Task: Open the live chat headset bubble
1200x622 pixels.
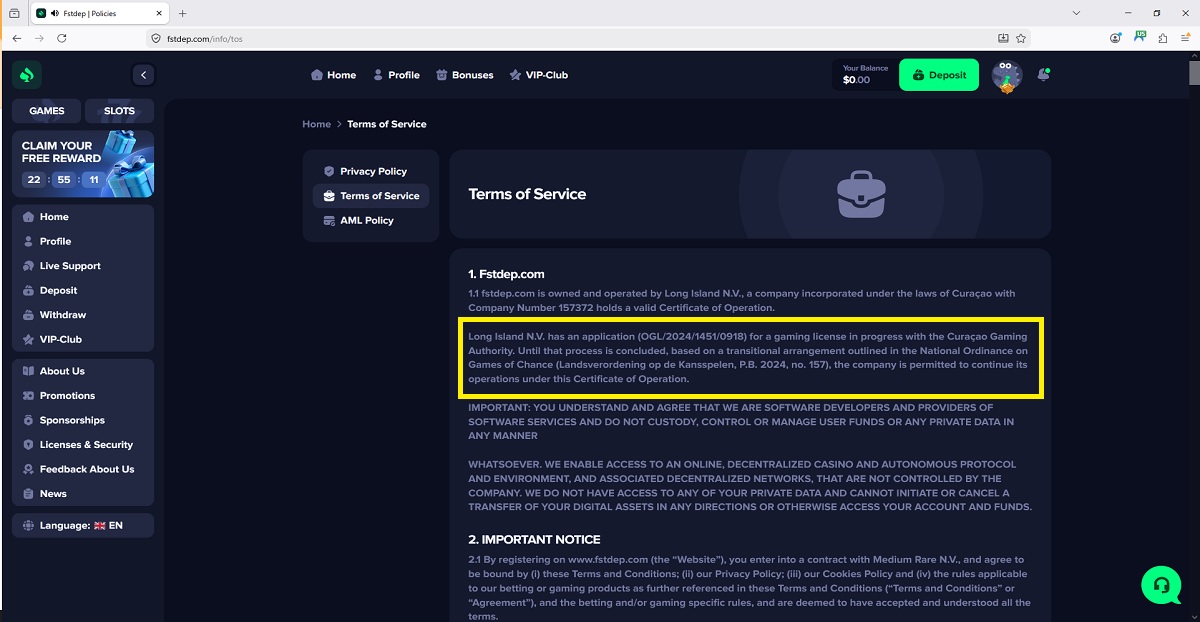Action: click(x=1161, y=585)
